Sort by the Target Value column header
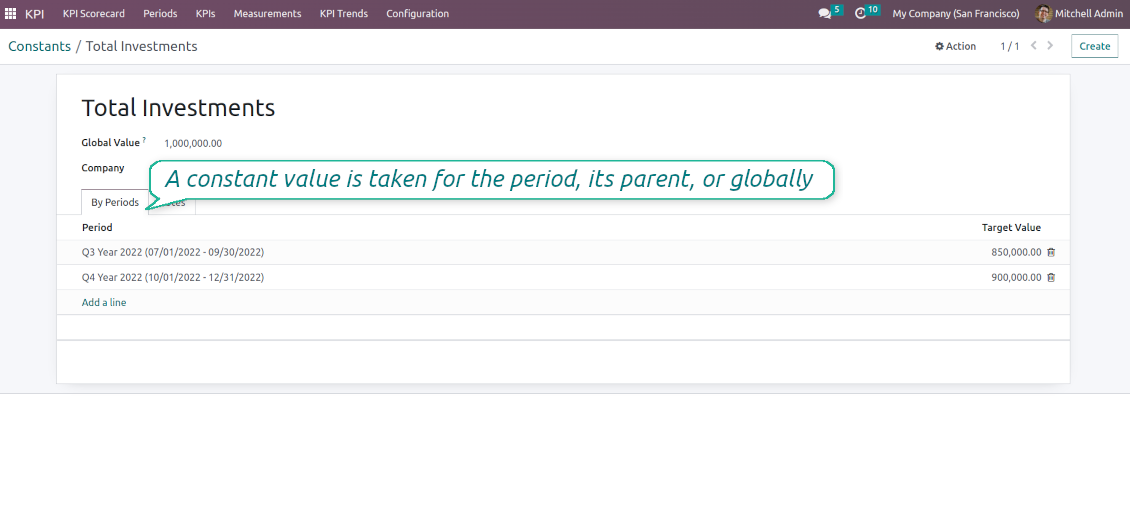The height and width of the screenshot is (520, 1130). pyautogui.click(x=1011, y=228)
